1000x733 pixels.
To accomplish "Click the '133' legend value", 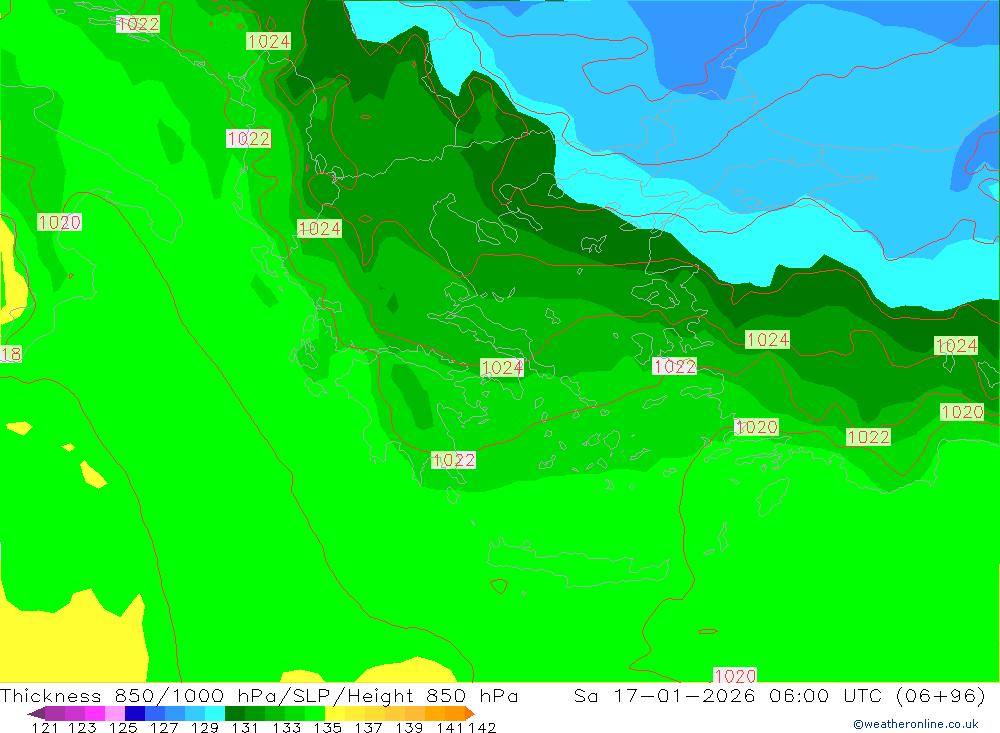I will [x=286, y=727].
